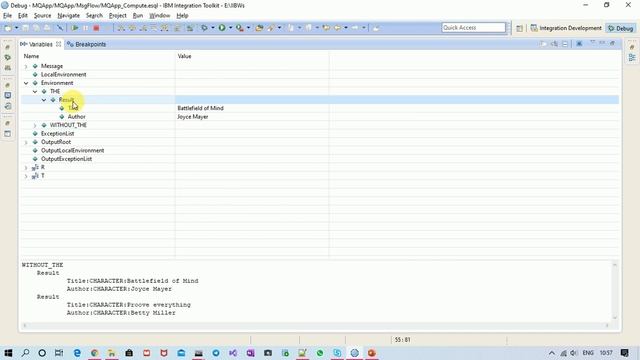Click the External Tools launch icon

tap(240, 28)
